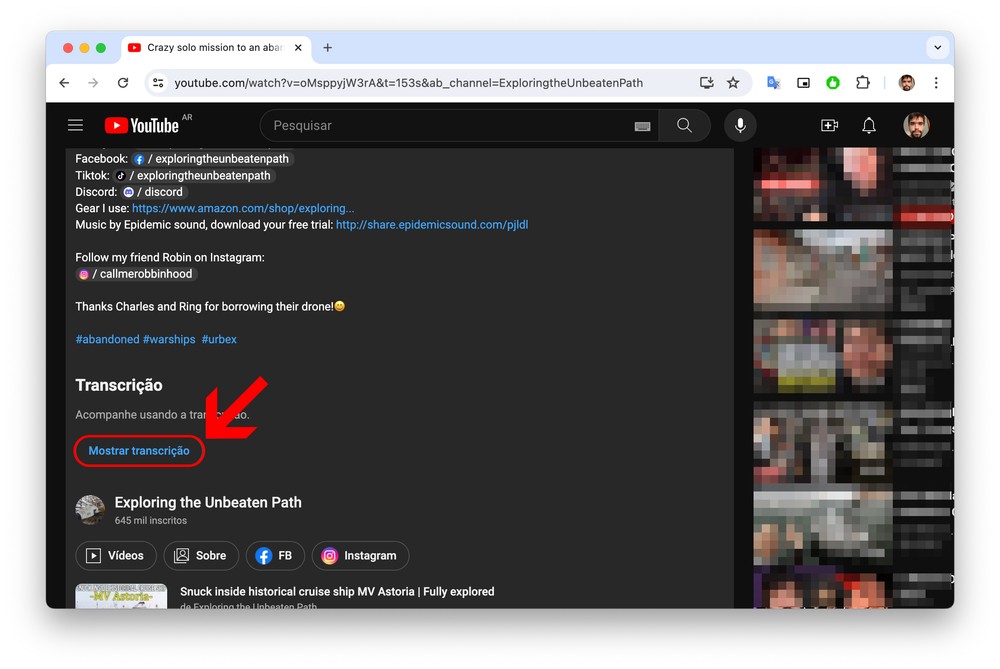Click the search magnifier button
1000x669 pixels.
pos(684,125)
